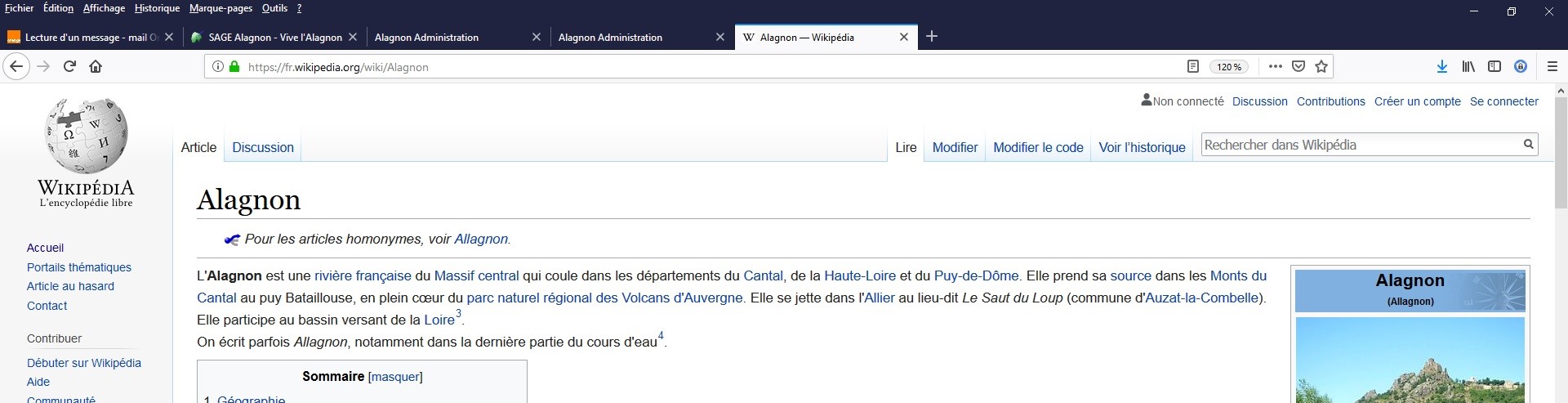The height and width of the screenshot is (403, 1568).
Task: Open the Firefox hamburger menu
Action: point(1552,67)
